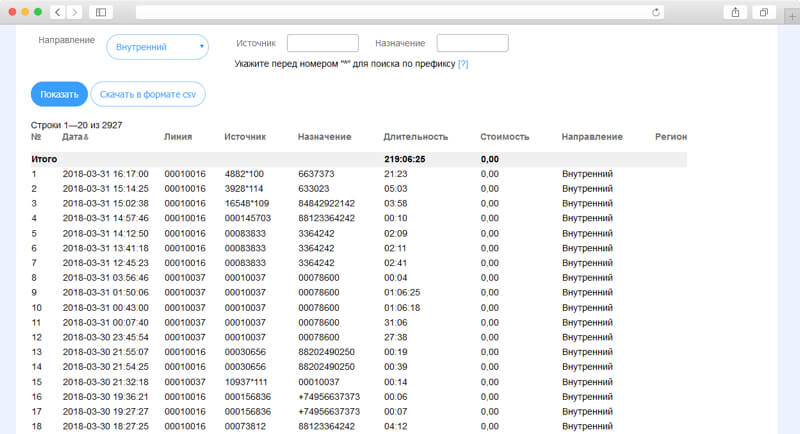The height and width of the screenshot is (434, 800).
Task: Select date 2018-03-30 21:54:25
Action: point(106,367)
